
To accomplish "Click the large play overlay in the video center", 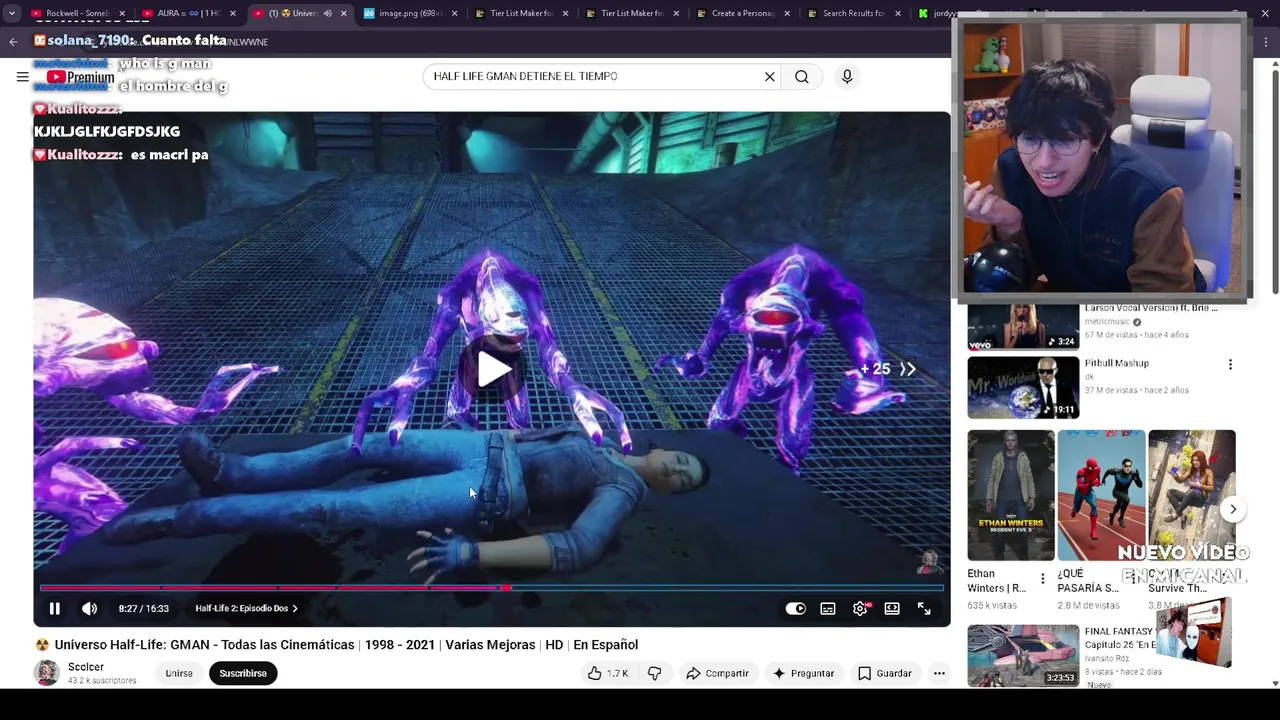I will tap(493, 369).
